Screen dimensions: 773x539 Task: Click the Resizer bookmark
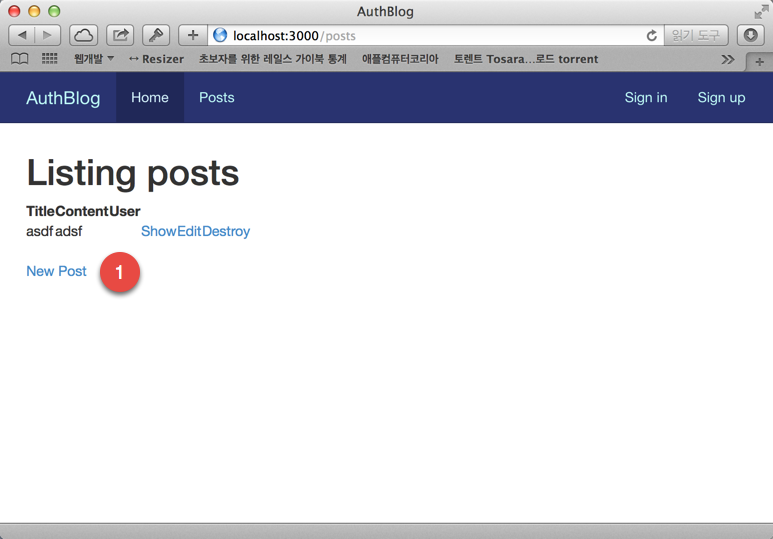coord(156,59)
